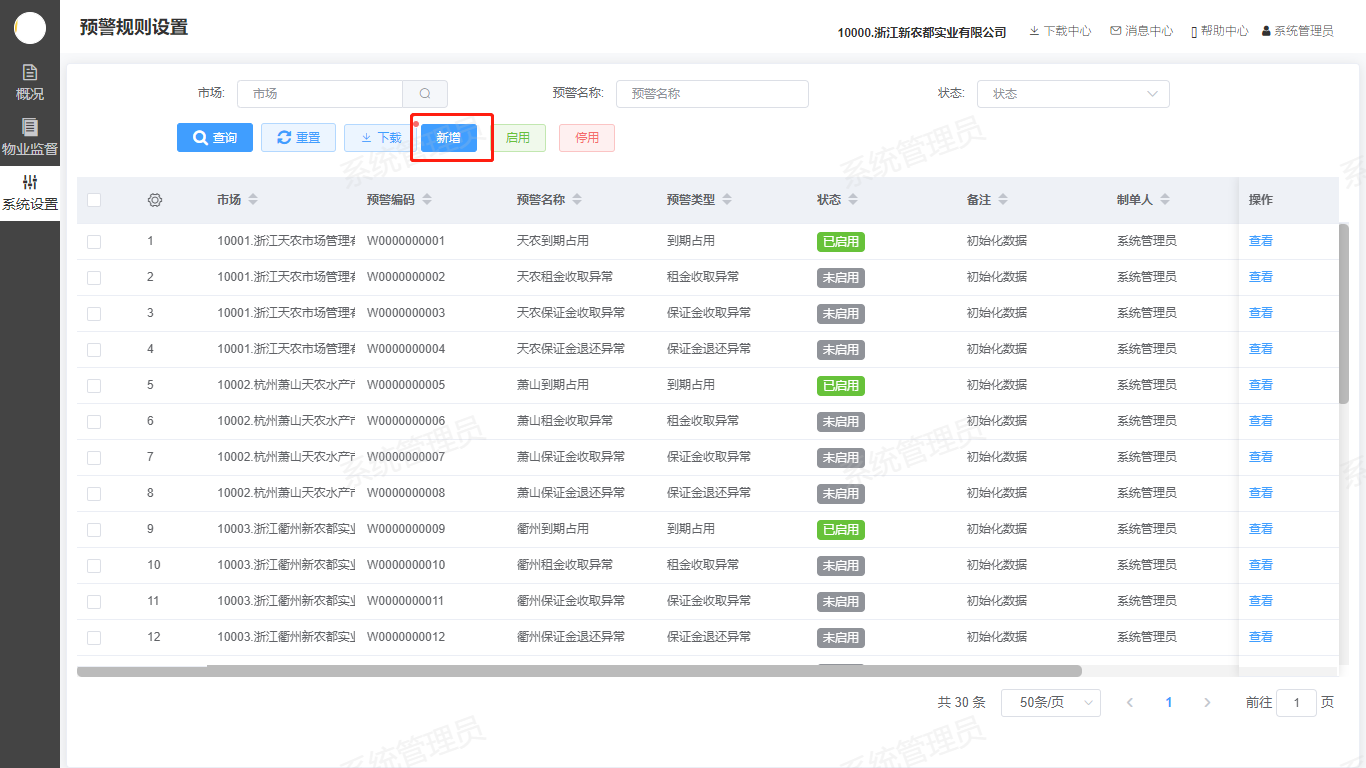Screen dimensions: 1366x768
Task: Click the horizontal table scrollbar
Action: point(579,671)
